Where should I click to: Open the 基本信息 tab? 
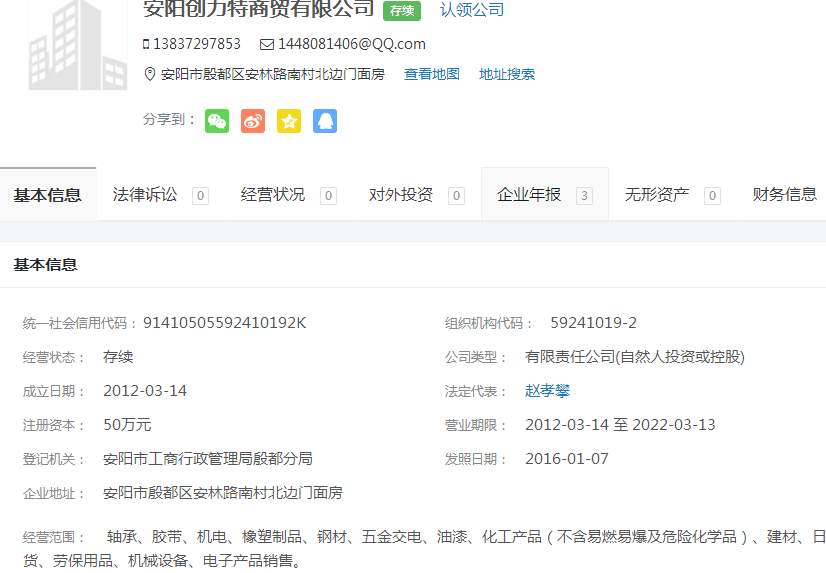click(47, 195)
